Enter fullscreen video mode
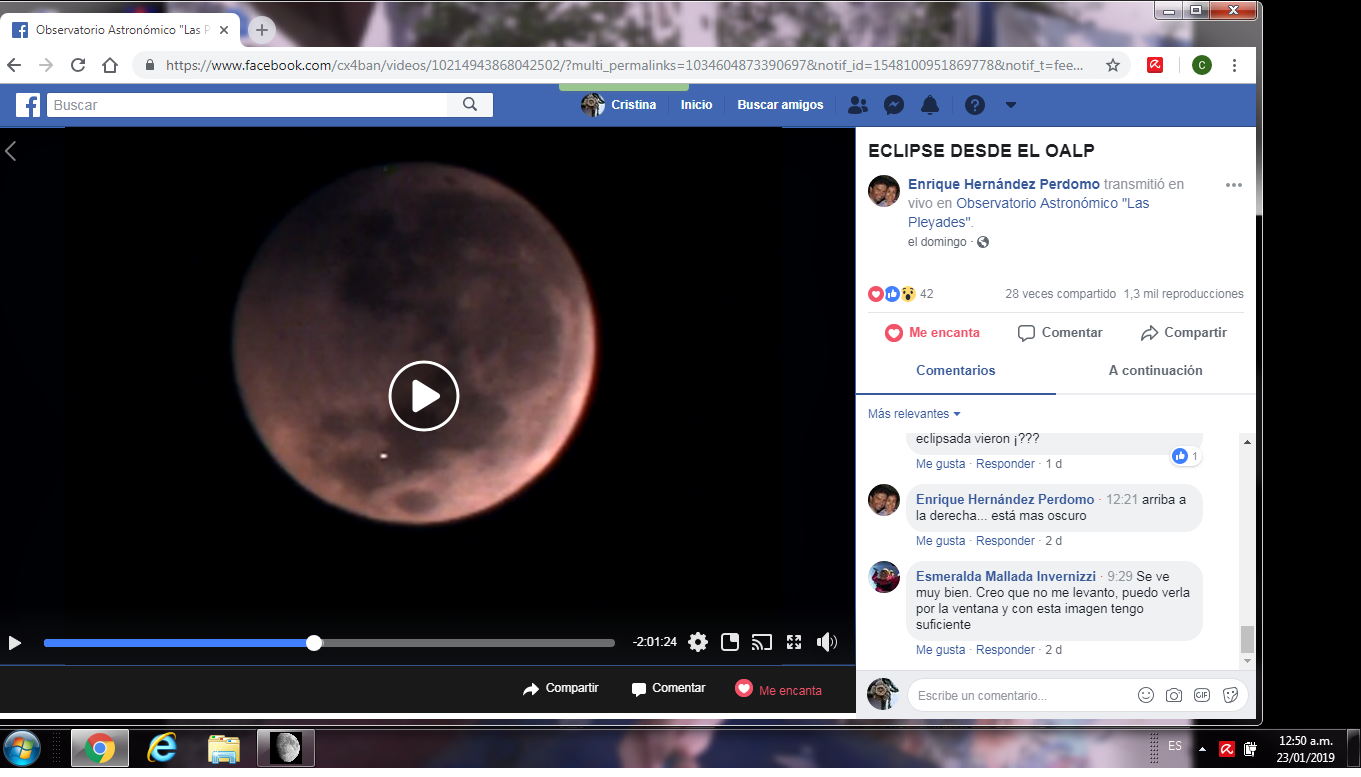The width and height of the screenshot is (1361, 777). [x=794, y=642]
